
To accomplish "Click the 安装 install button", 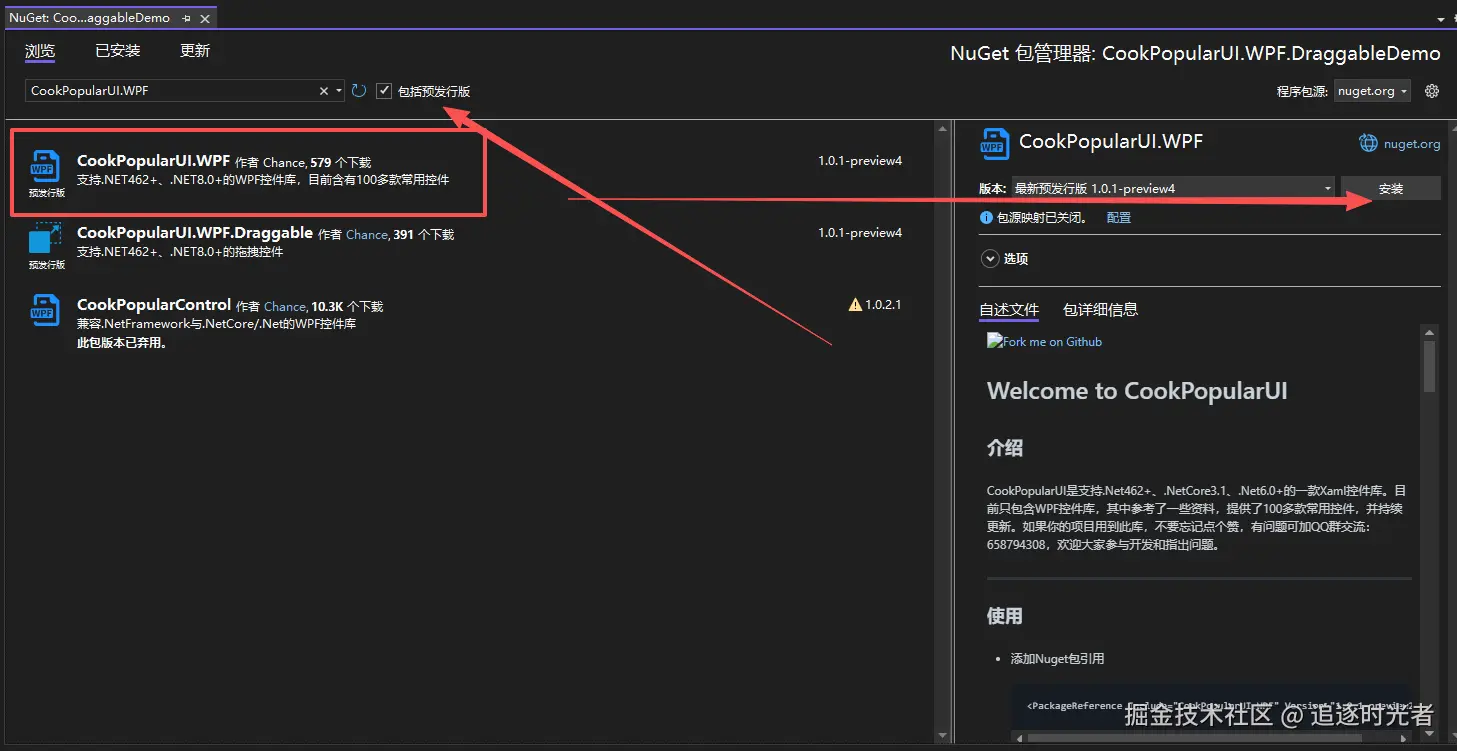I will (1391, 188).
